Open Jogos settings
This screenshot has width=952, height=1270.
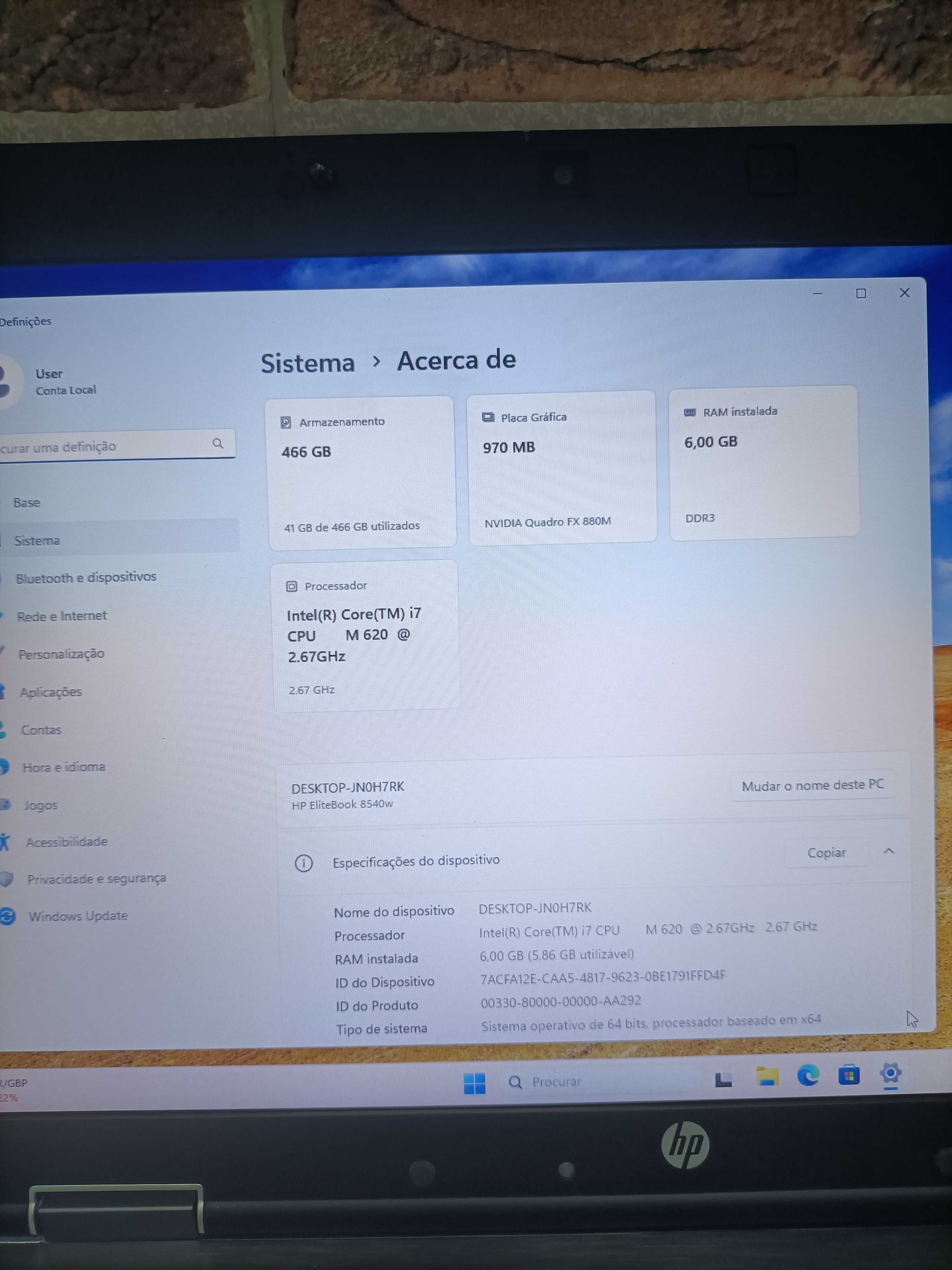[40, 805]
